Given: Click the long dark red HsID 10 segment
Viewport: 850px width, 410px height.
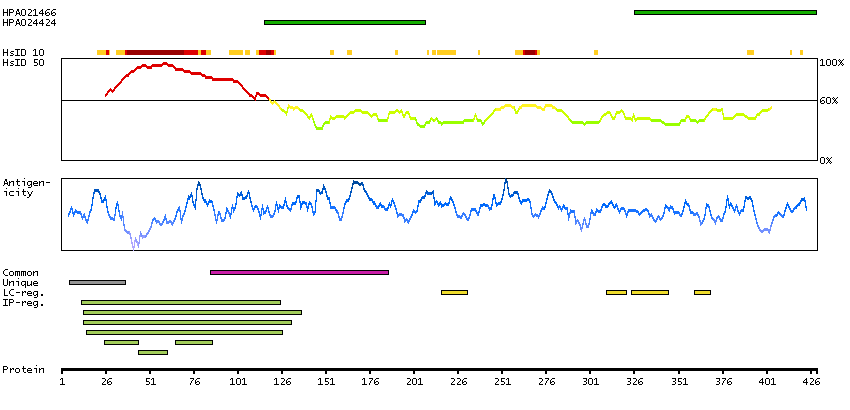Looking at the screenshot, I should coord(160,52).
